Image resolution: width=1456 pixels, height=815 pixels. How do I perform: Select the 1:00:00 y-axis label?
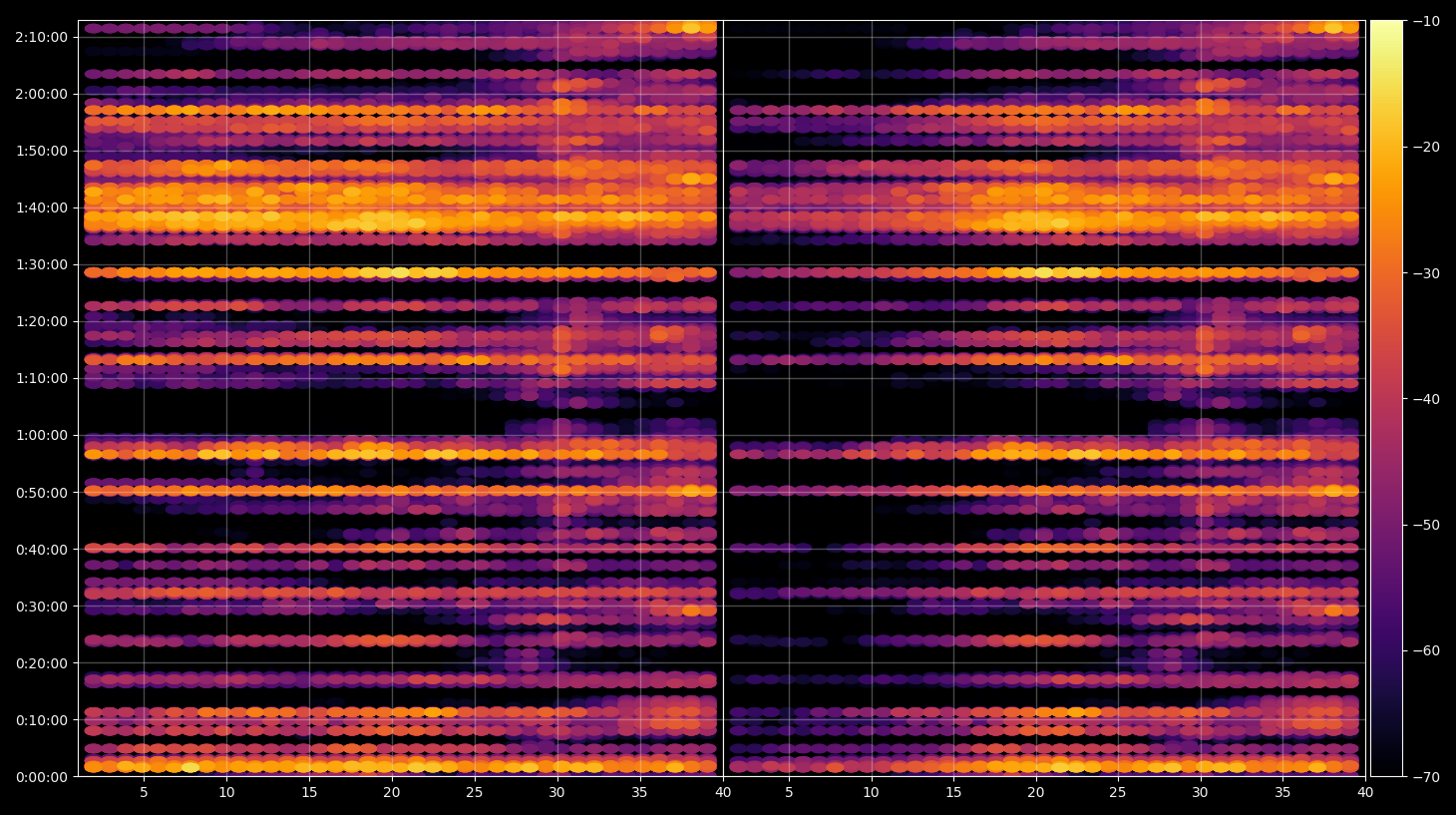click(x=42, y=435)
